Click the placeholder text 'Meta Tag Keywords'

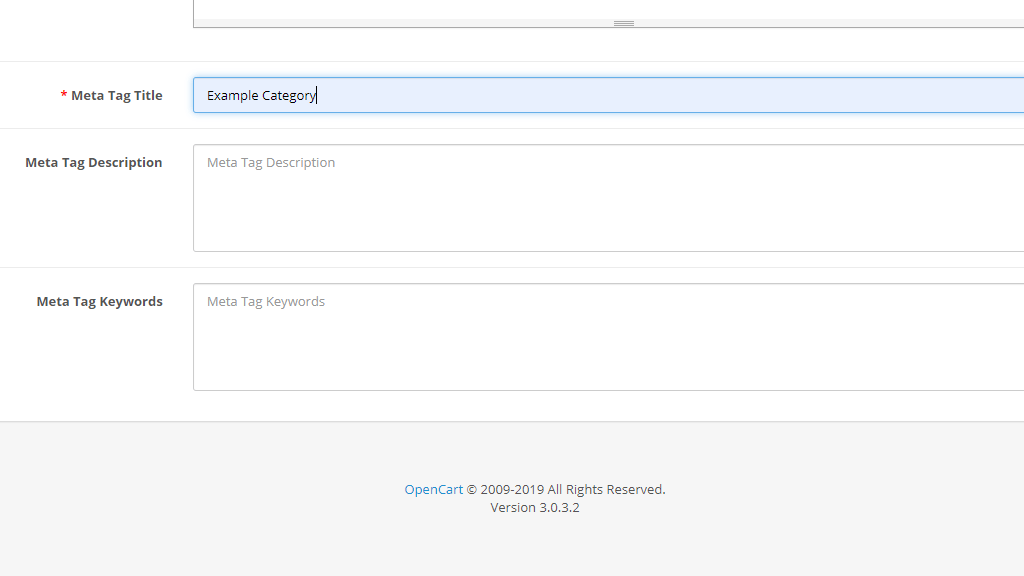pyautogui.click(x=265, y=301)
